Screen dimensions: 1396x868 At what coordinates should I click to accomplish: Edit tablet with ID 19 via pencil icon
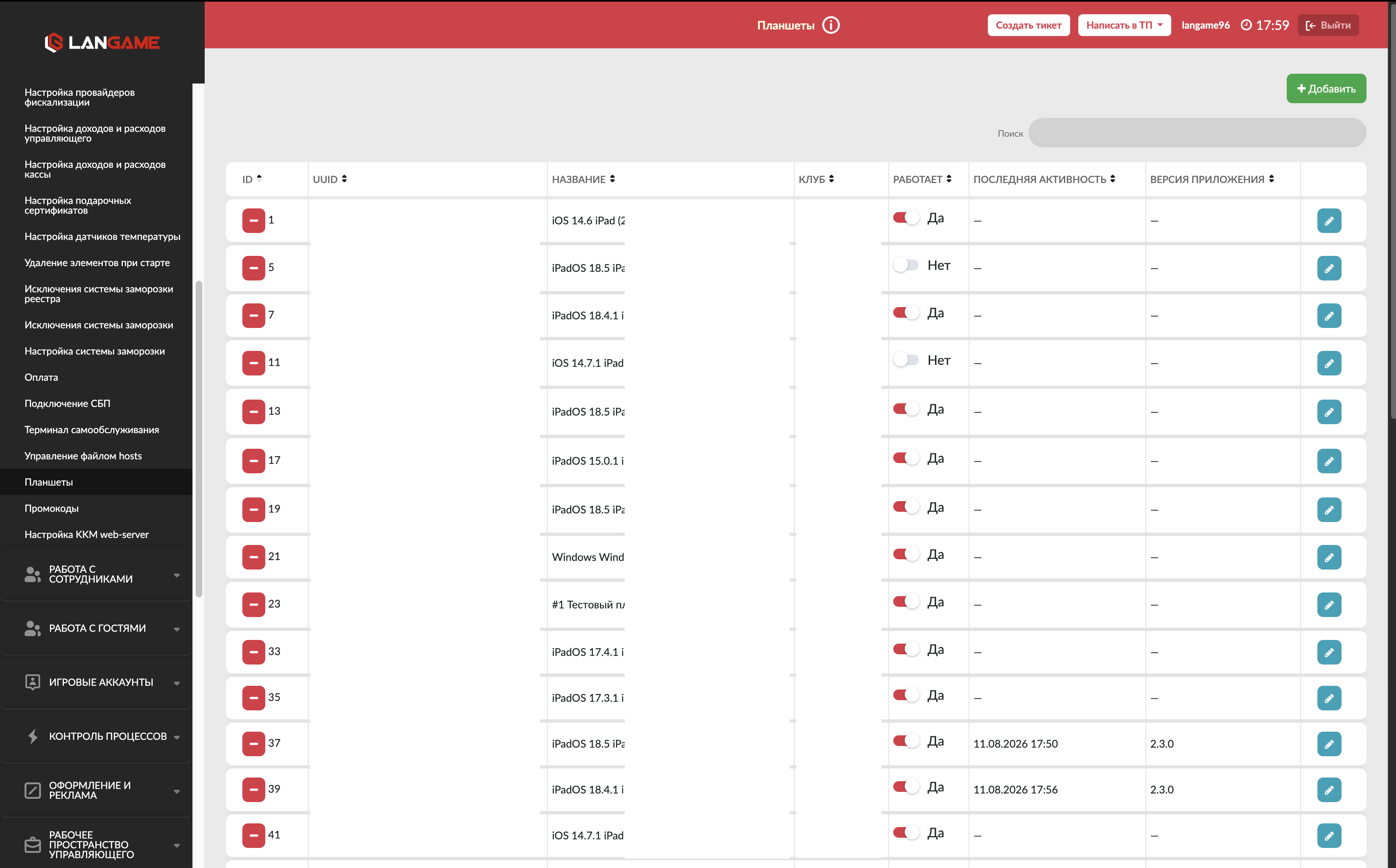point(1329,510)
